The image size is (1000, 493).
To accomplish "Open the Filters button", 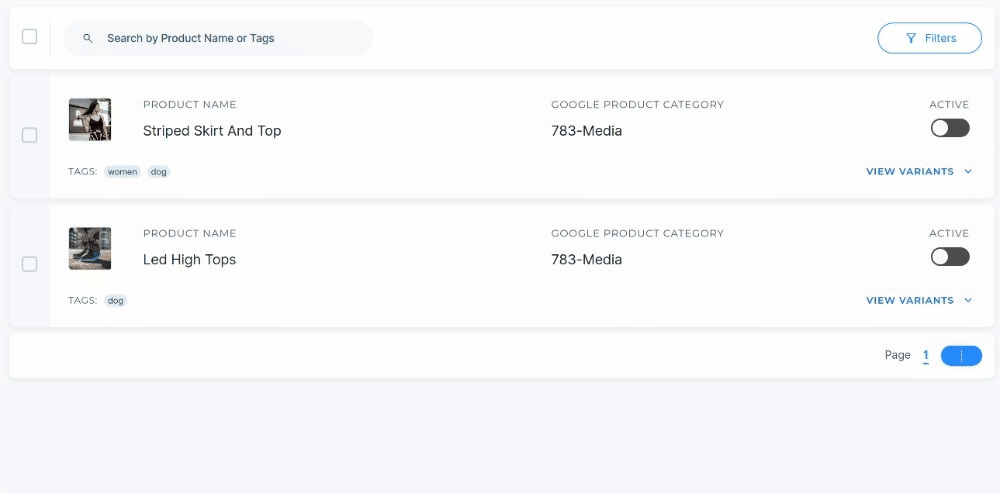I will [929, 38].
